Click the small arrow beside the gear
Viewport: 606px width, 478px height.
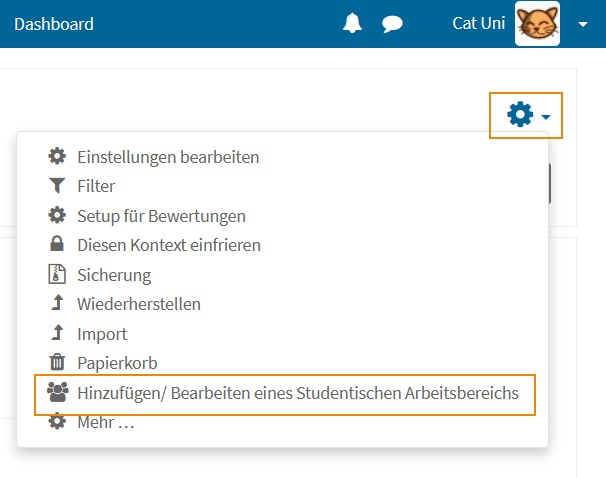[x=546, y=117]
